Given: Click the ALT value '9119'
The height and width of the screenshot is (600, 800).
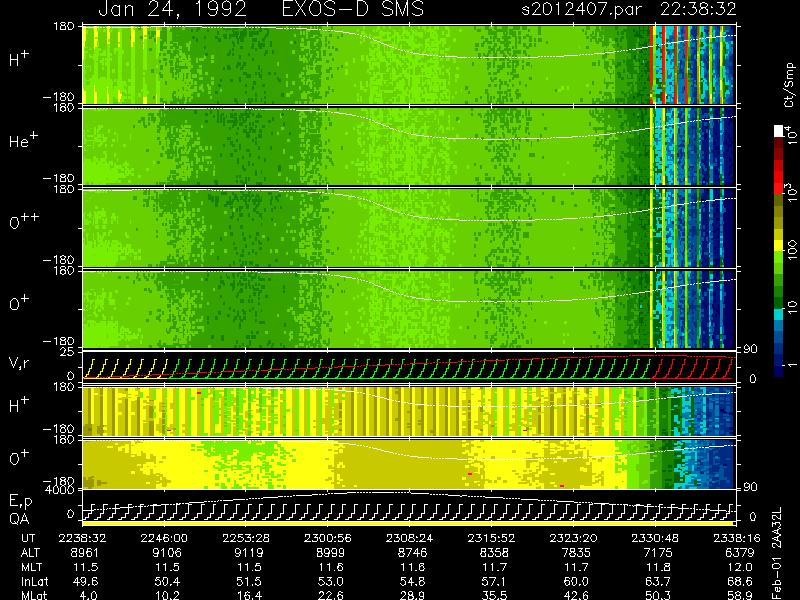Looking at the screenshot, I should point(248,553).
